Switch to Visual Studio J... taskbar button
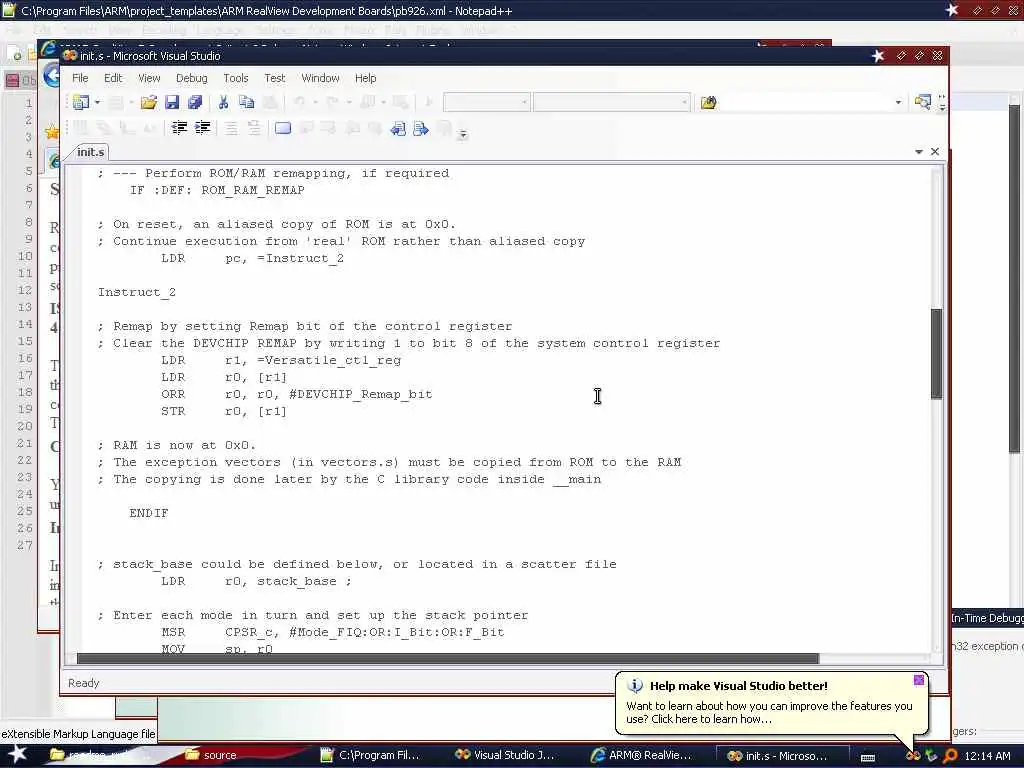The height and width of the screenshot is (768, 1024). [505, 755]
